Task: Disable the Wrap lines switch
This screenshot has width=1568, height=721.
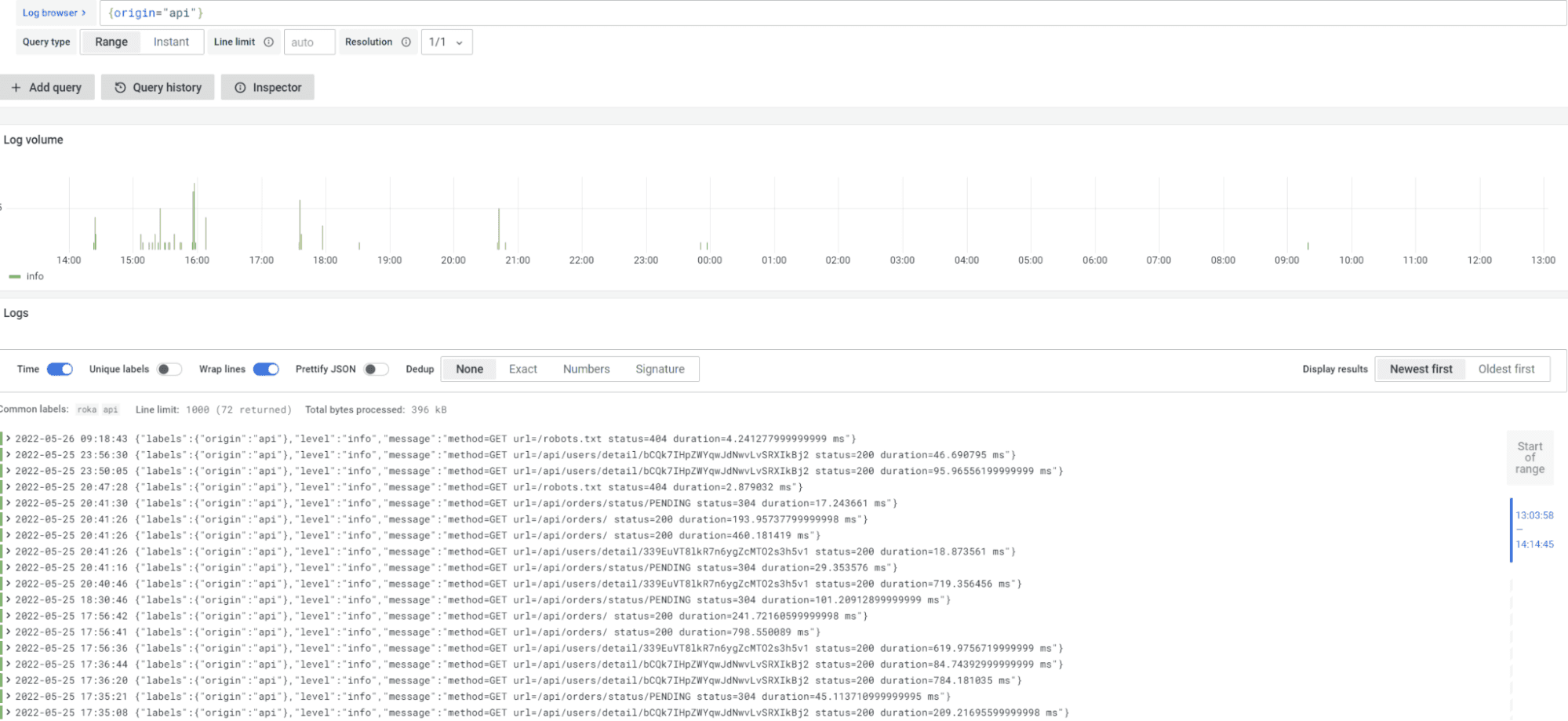Action: tap(266, 370)
